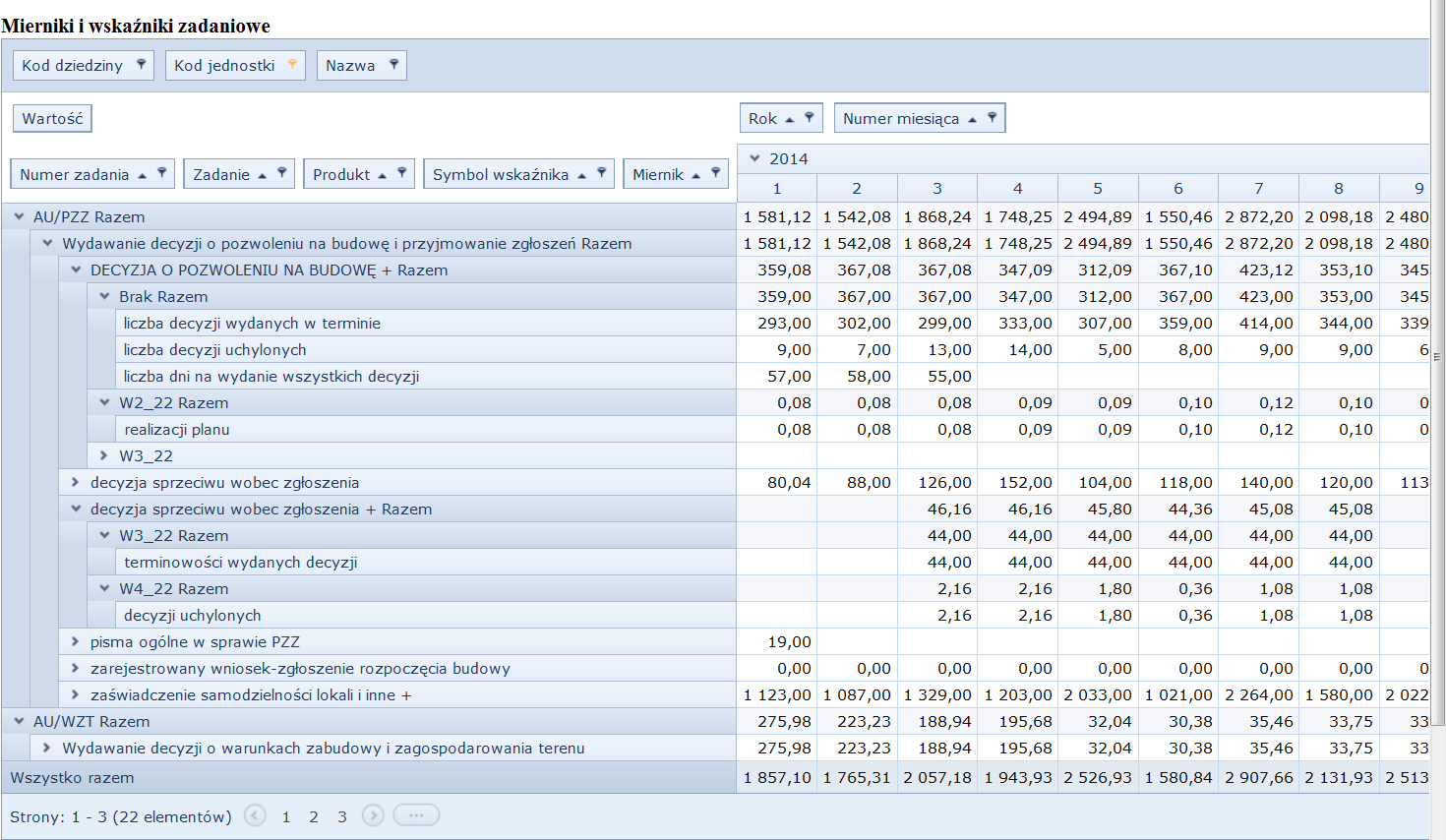Collapse Wydawanie decyzji o pozwoleniu na budowę row
This screenshot has height=840, width=1446.
point(47,243)
